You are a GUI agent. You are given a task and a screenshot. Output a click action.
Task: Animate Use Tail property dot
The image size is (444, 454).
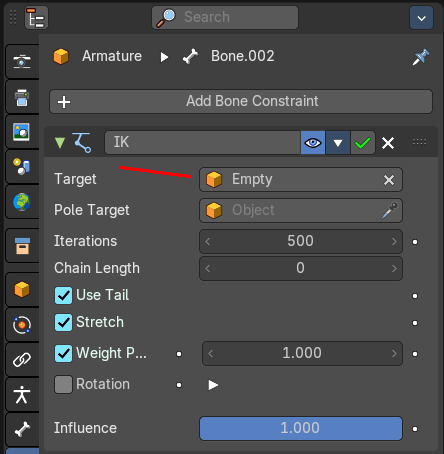point(415,296)
